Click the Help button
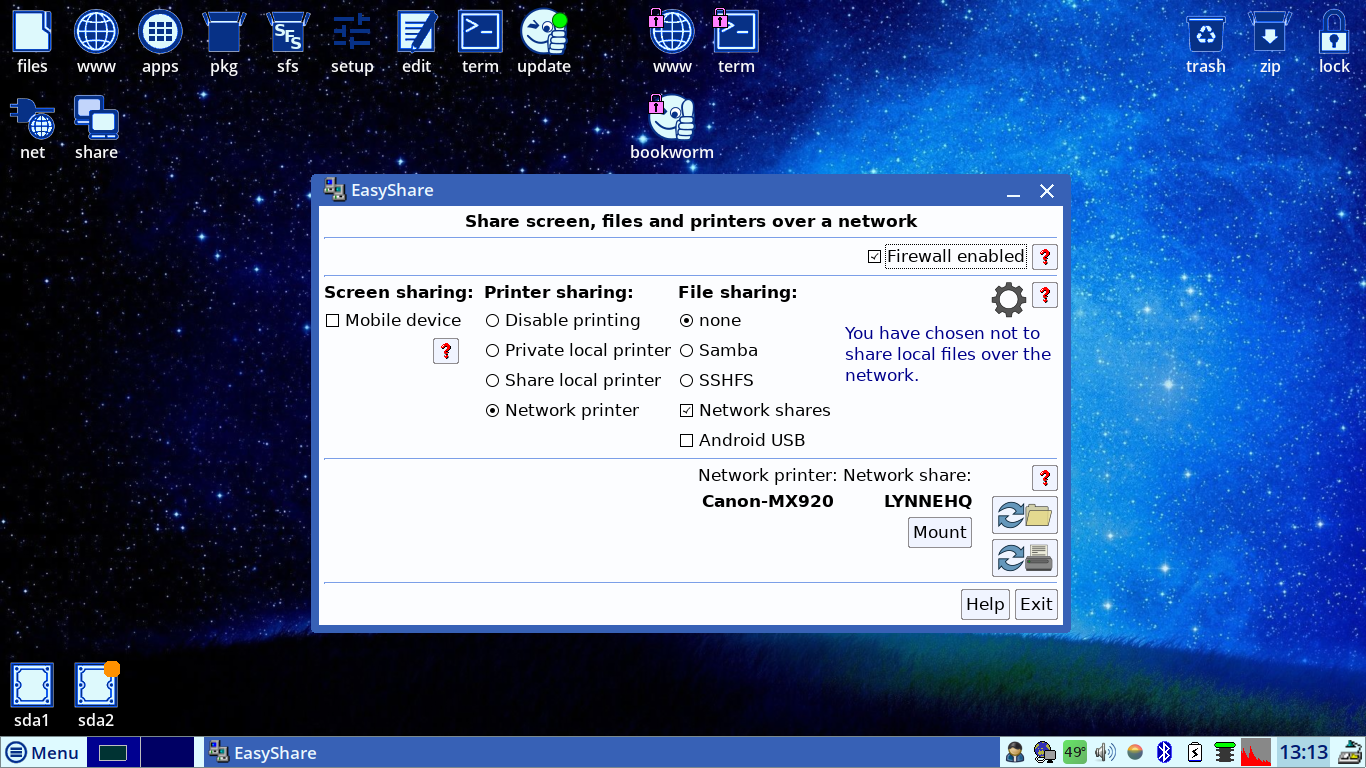The image size is (1366, 768). [985, 604]
